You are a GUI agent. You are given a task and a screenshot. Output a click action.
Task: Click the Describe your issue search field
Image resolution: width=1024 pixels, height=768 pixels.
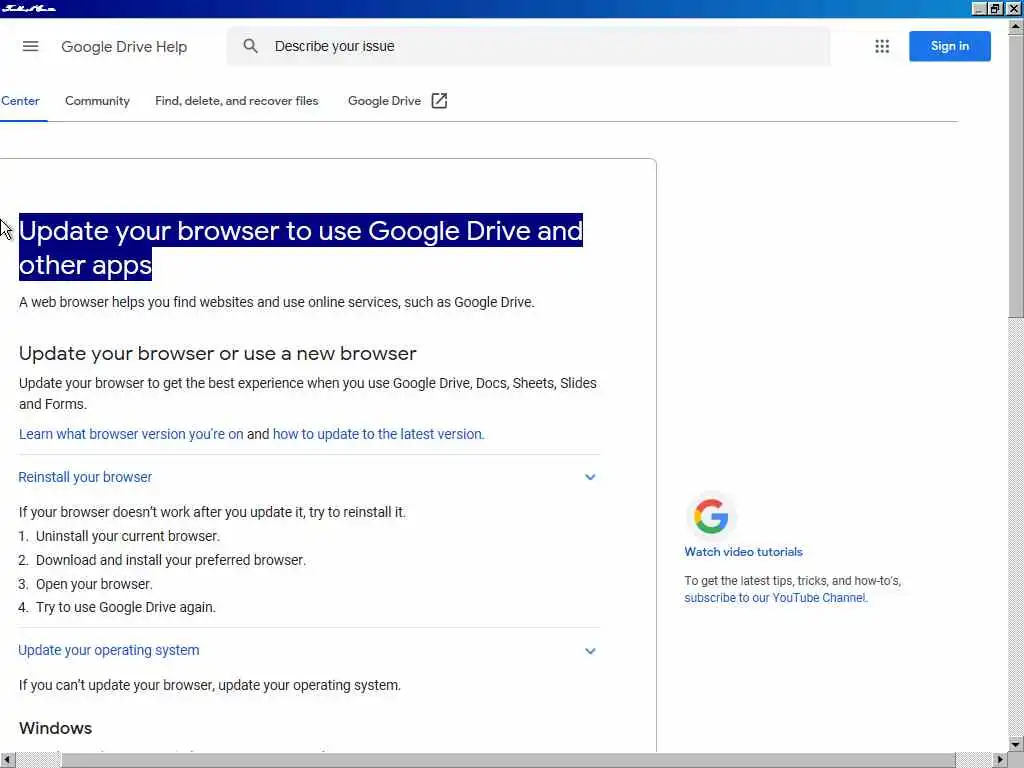(529, 46)
